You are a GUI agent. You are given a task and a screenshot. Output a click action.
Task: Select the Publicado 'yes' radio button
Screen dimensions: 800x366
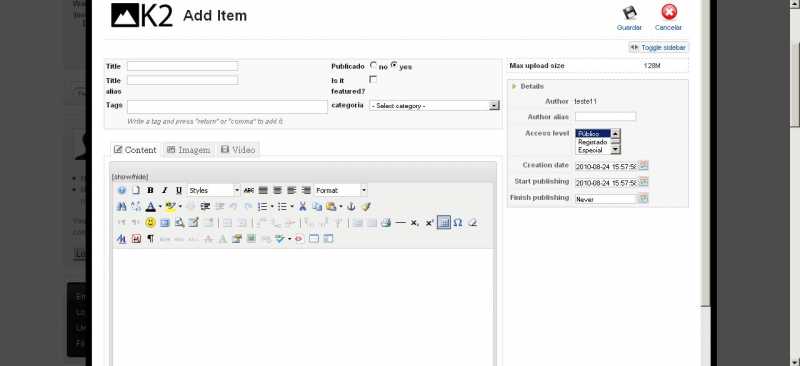[394, 65]
